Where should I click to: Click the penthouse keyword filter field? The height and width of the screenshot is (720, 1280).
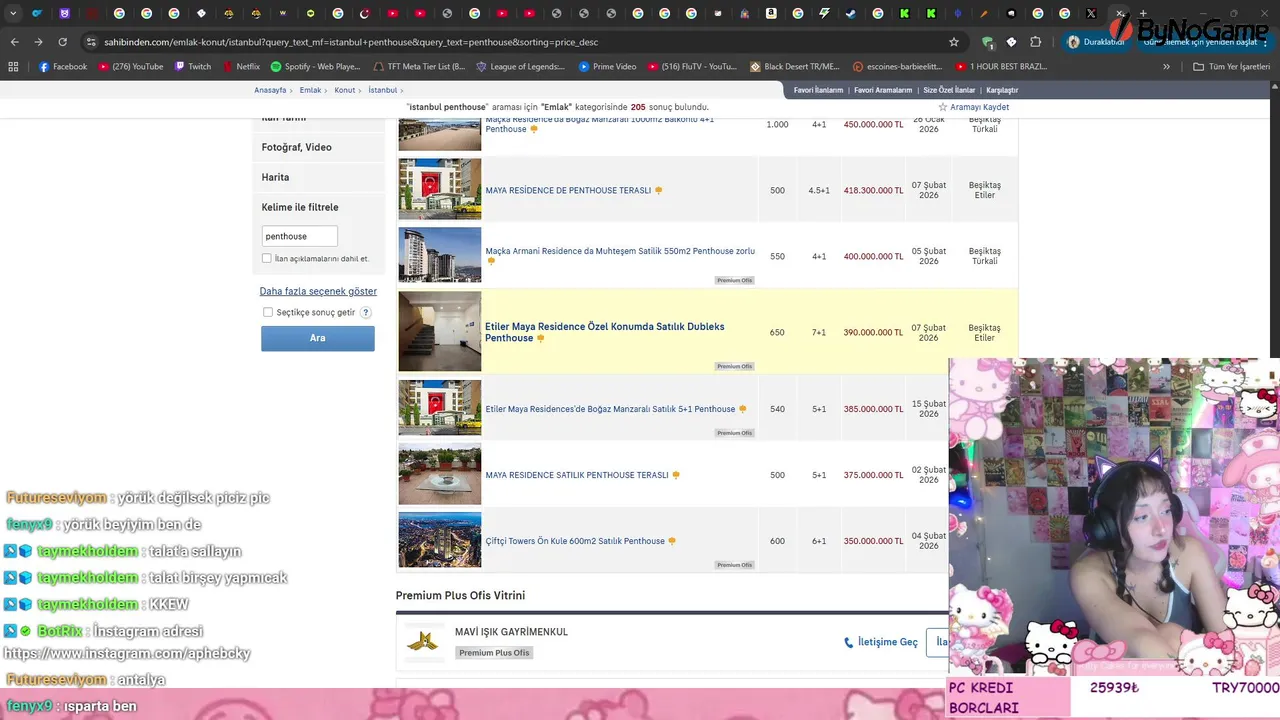(300, 236)
